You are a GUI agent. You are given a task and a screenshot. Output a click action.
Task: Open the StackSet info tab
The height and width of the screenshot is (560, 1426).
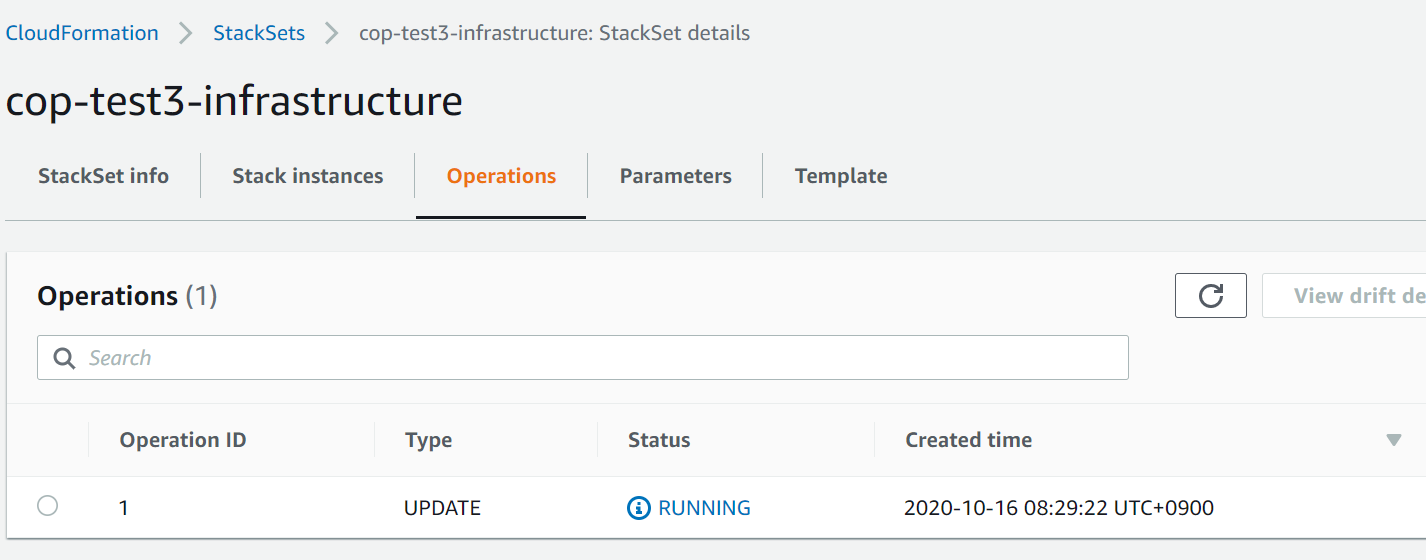[x=103, y=176]
